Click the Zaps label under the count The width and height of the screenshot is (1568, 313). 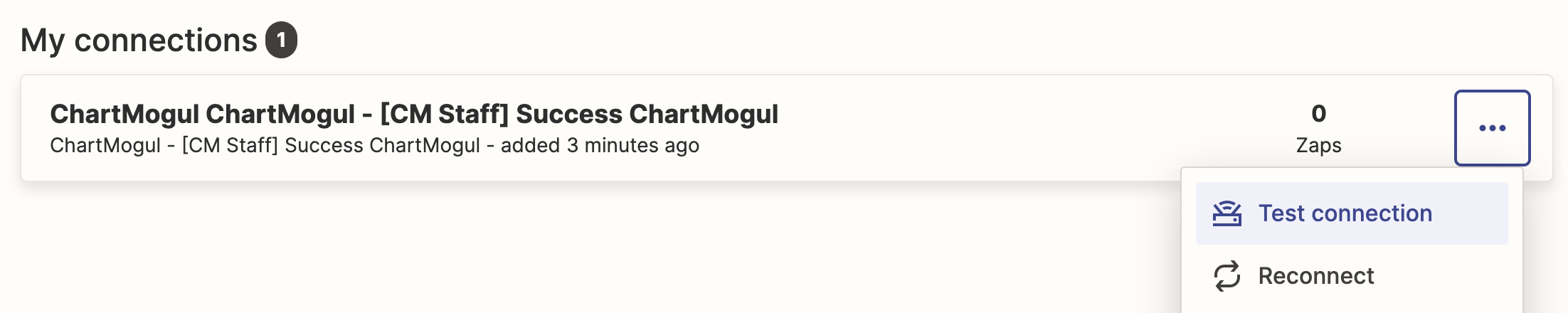click(x=1319, y=145)
